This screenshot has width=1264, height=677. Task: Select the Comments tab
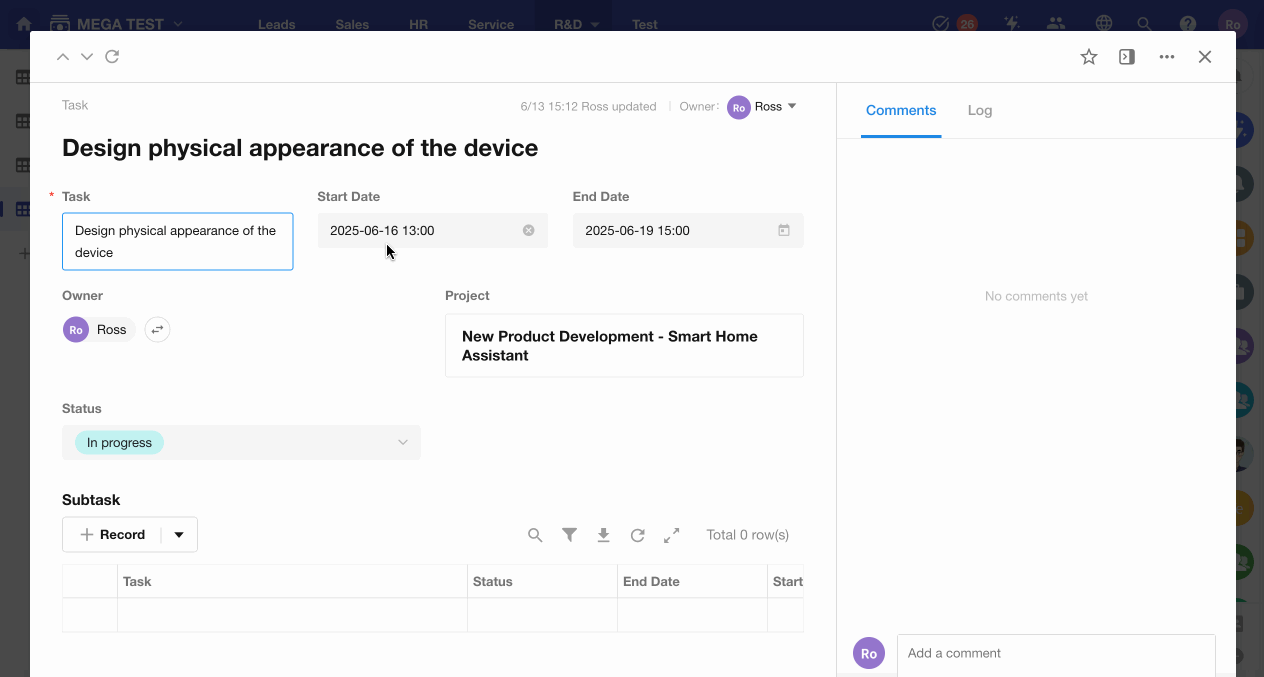(900, 111)
